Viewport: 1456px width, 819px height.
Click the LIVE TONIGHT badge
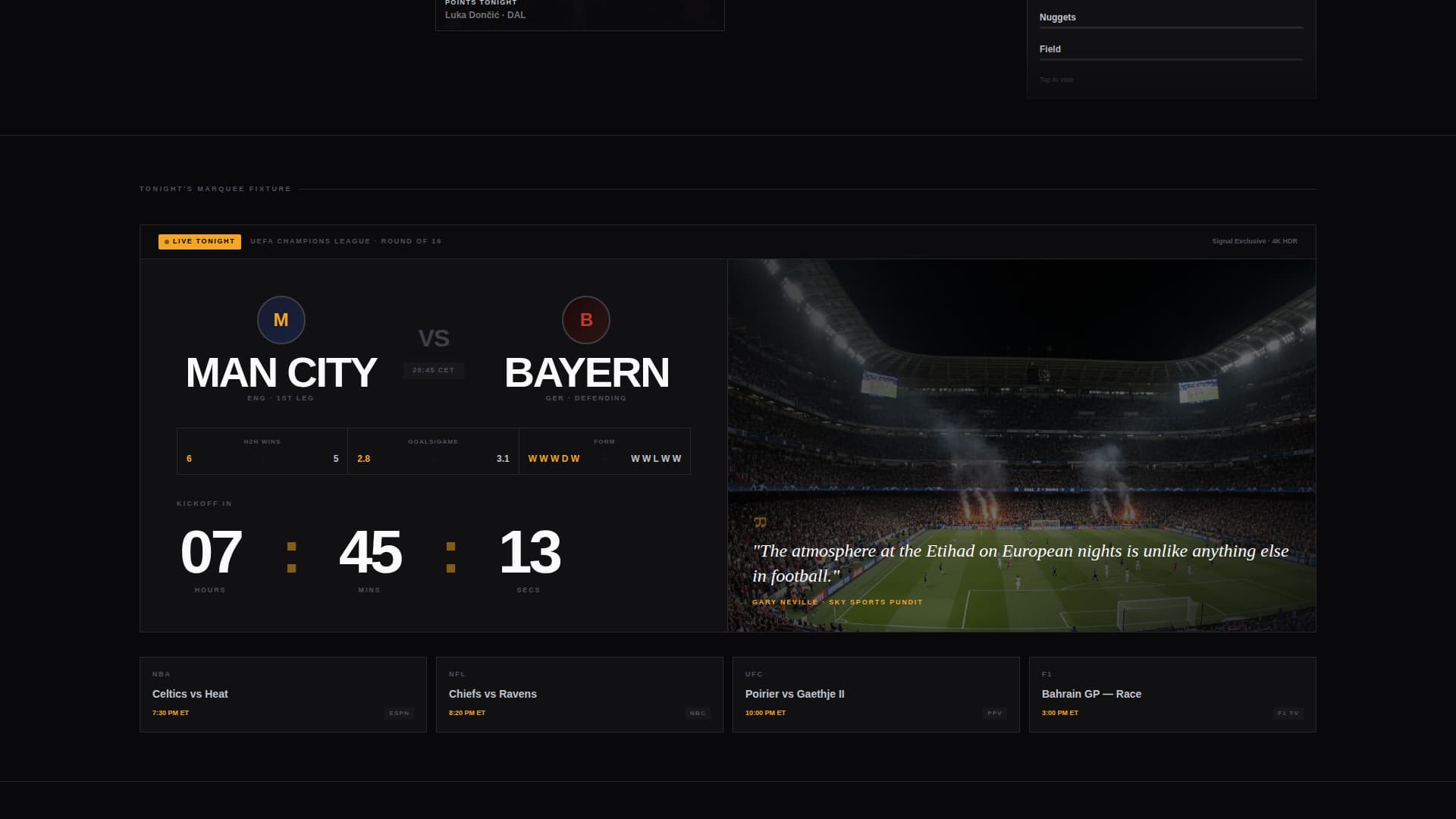pos(199,241)
